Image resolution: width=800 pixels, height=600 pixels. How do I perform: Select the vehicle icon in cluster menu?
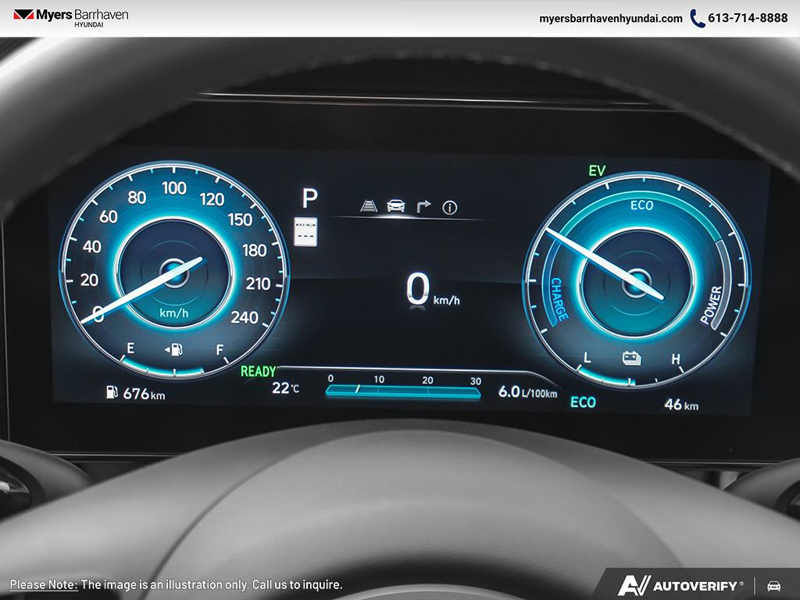(396, 207)
